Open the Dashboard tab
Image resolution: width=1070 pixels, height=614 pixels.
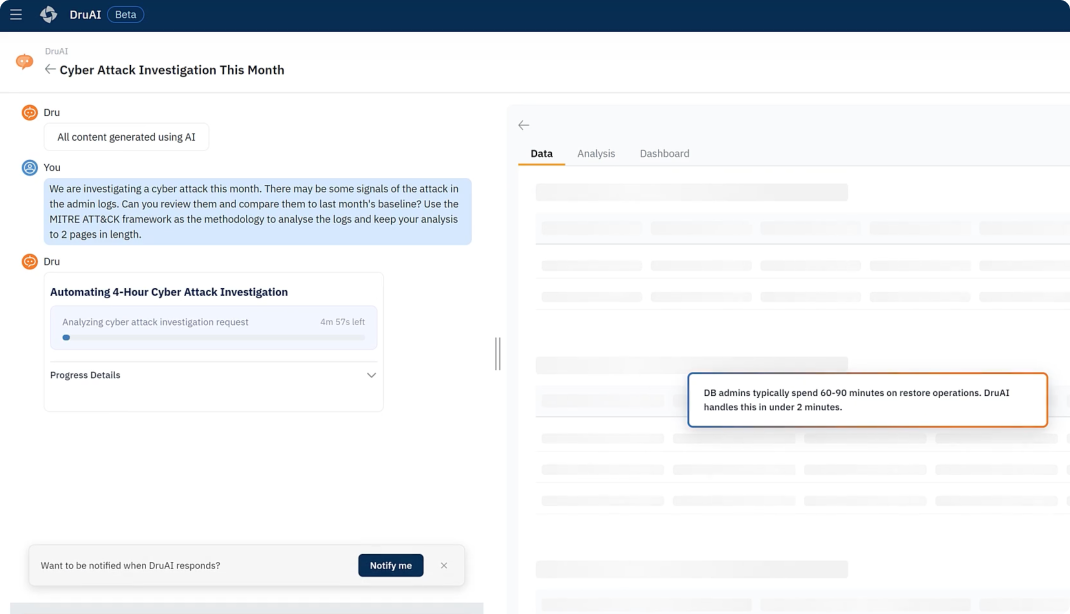664,154
